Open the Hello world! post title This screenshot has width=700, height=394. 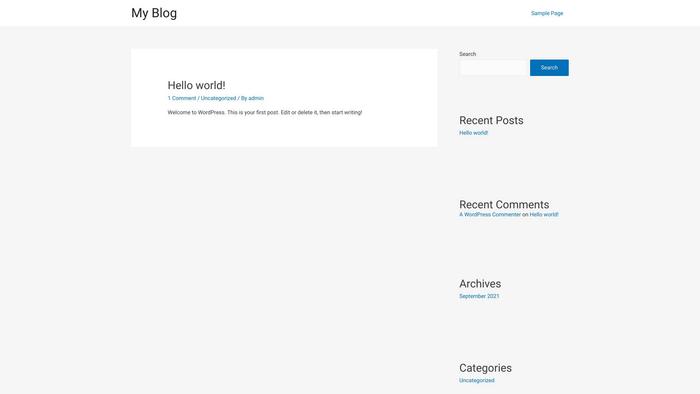point(196,85)
